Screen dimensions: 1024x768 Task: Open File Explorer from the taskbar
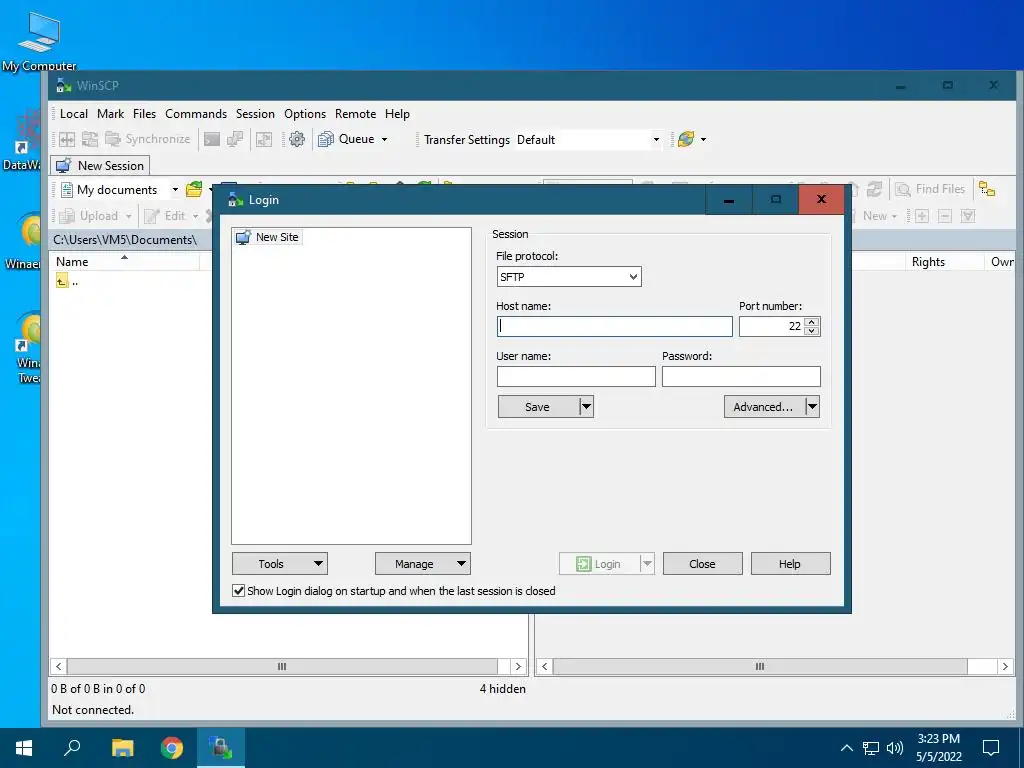coord(122,748)
